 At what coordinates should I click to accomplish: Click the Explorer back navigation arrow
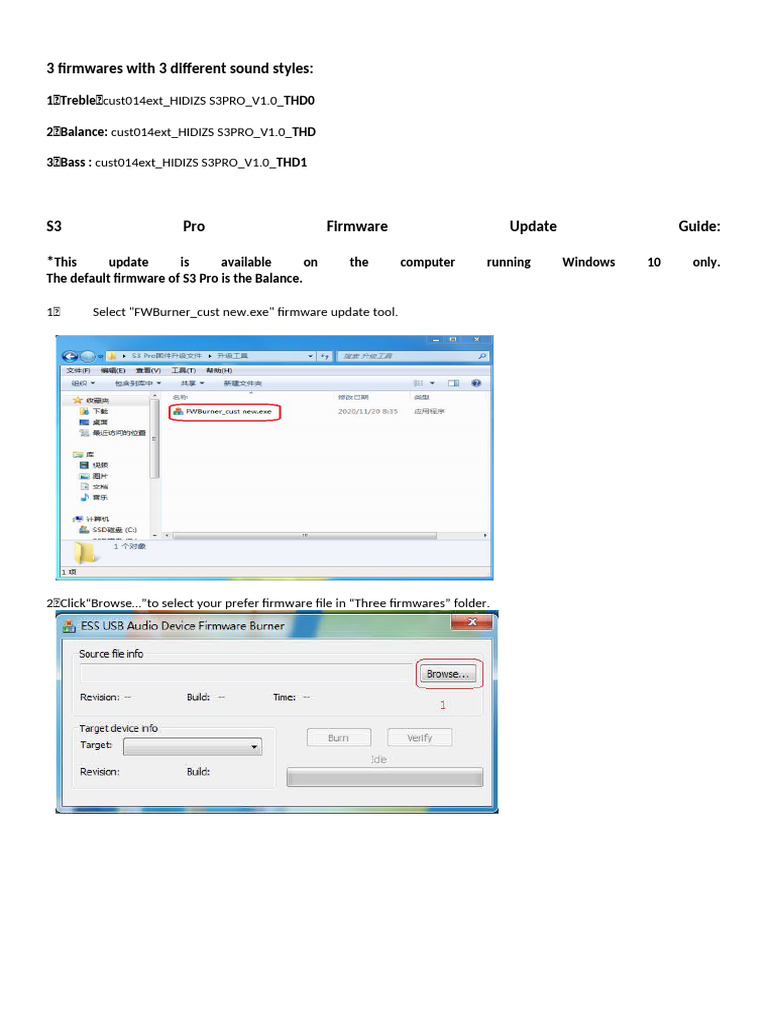tap(69, 356)
